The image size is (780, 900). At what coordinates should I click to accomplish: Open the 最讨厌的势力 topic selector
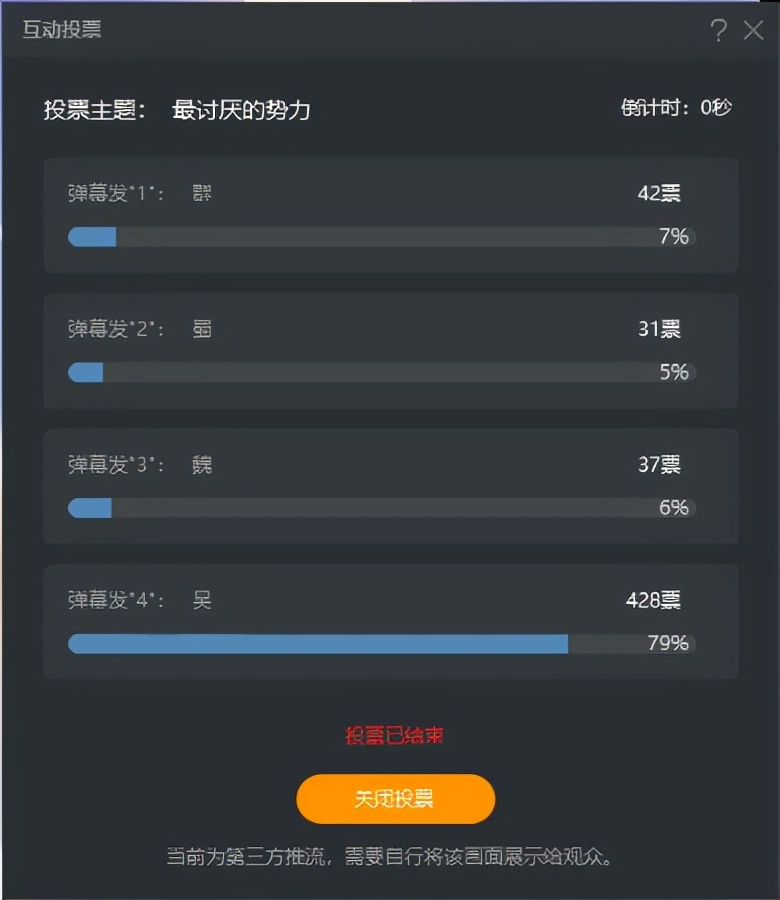click(x=242, y=108)
